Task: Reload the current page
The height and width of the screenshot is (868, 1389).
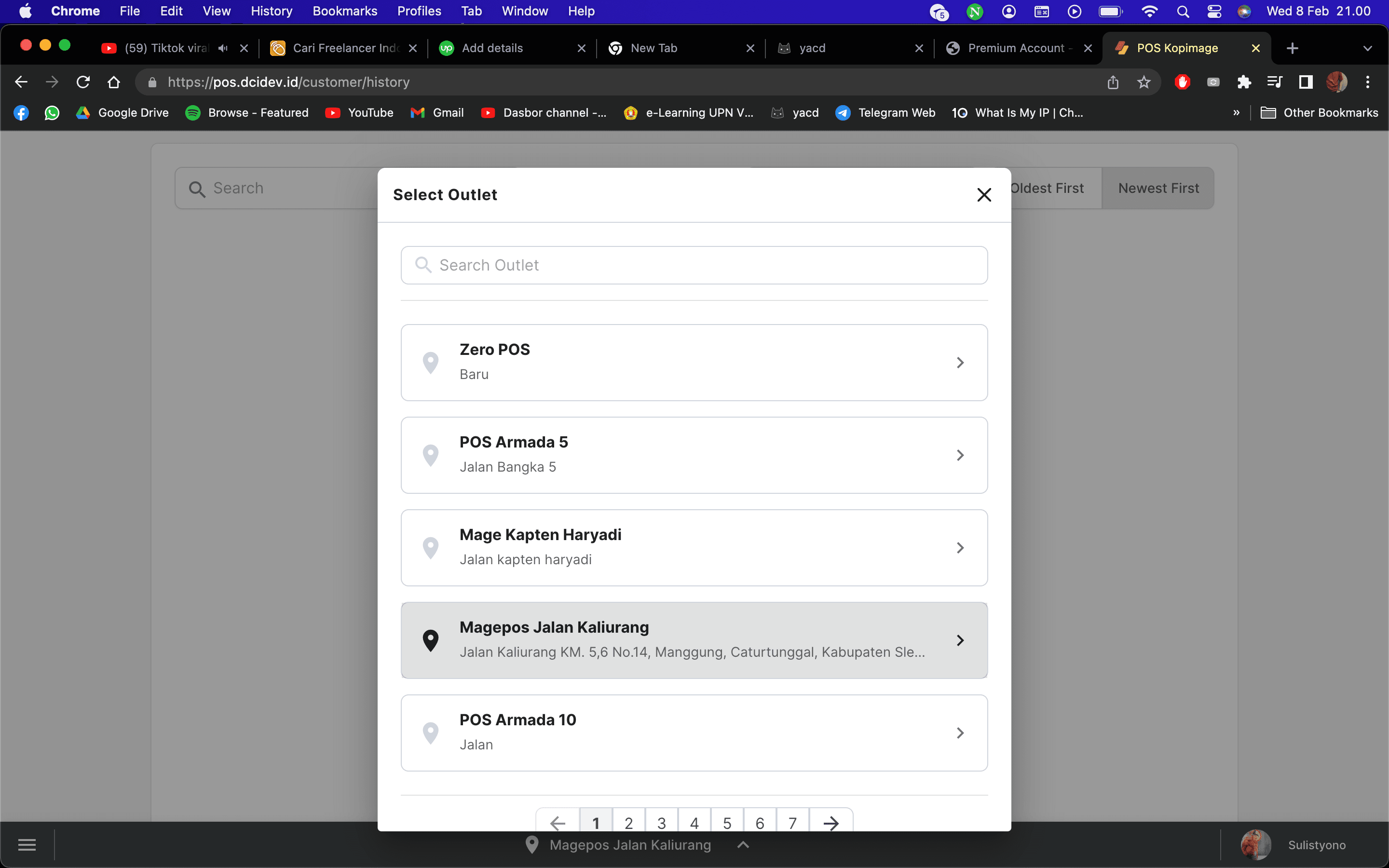Action: point(83,82)
